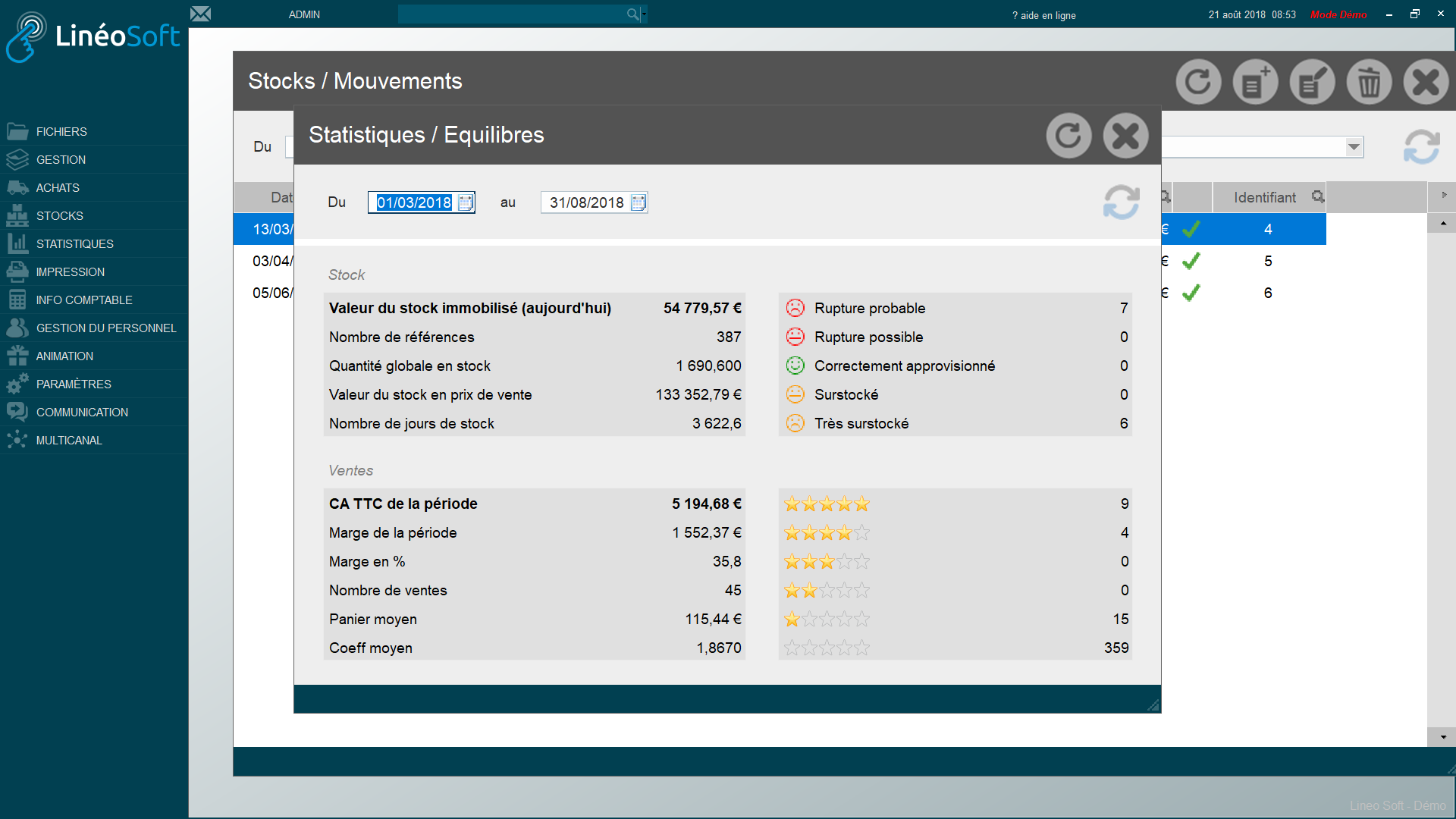Click the Correctement approvisionné green smiley

click(795, 366)
